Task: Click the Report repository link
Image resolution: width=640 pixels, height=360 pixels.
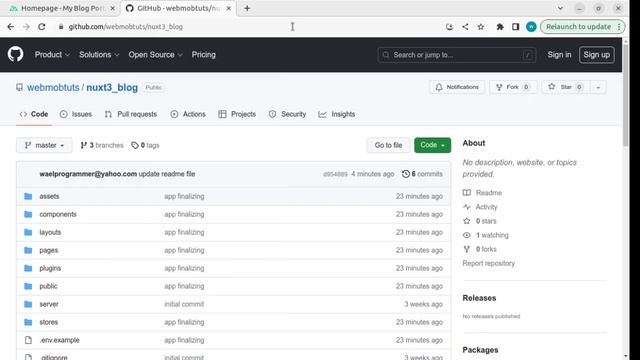Action: [489, 263]
